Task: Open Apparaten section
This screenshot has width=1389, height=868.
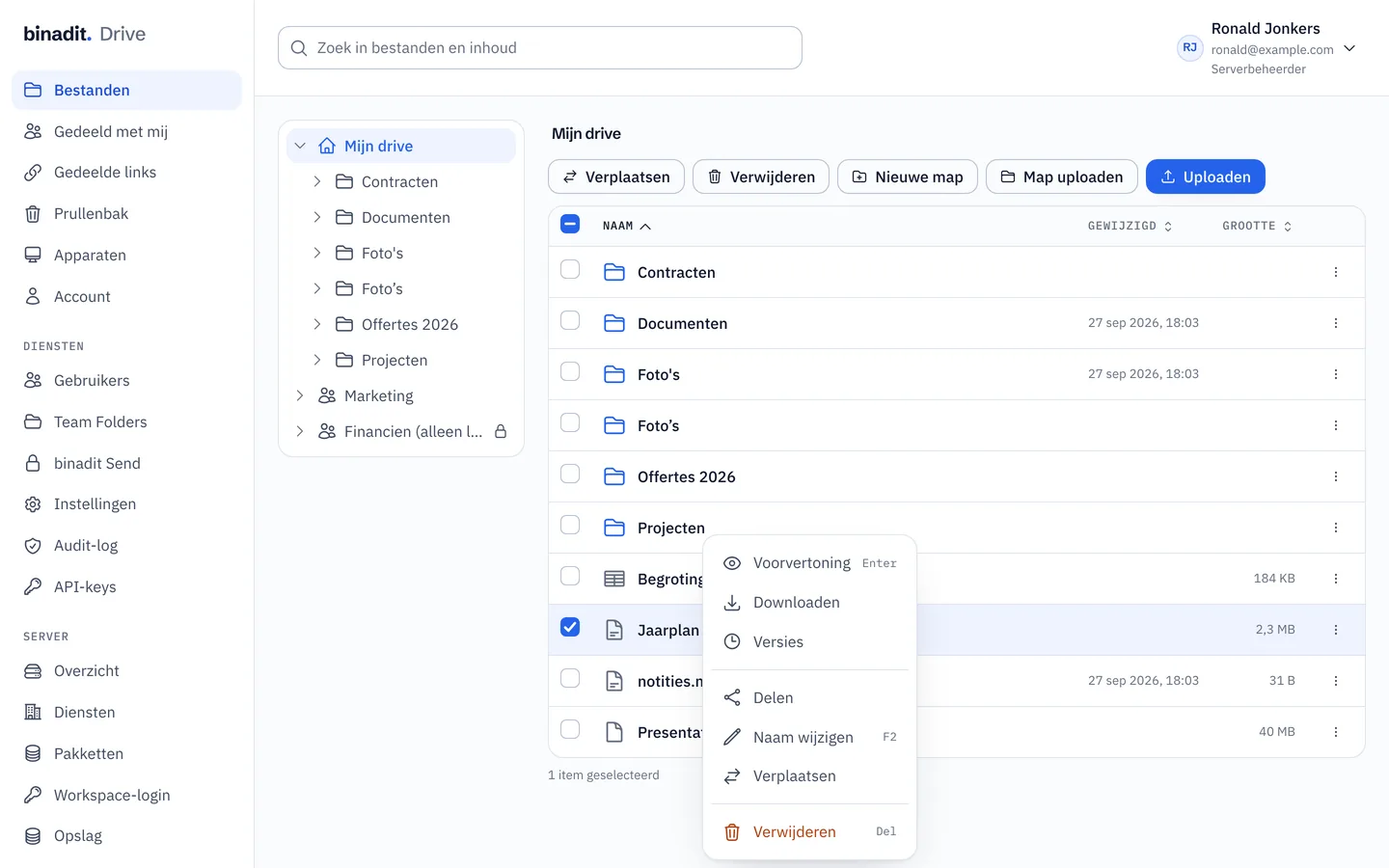Action: (x=126, y=256)
